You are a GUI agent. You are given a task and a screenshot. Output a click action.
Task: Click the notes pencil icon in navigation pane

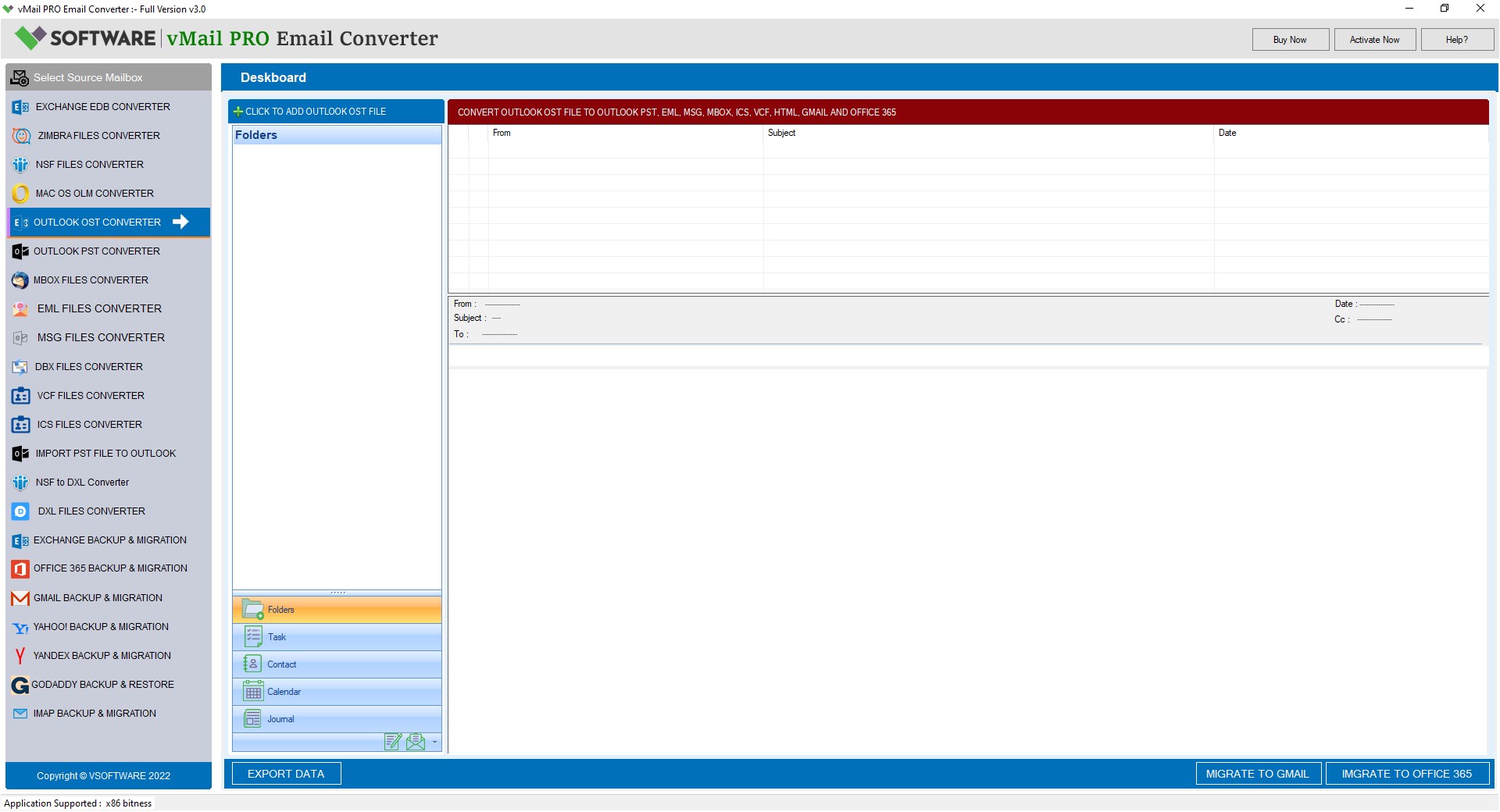pos(393,742)
